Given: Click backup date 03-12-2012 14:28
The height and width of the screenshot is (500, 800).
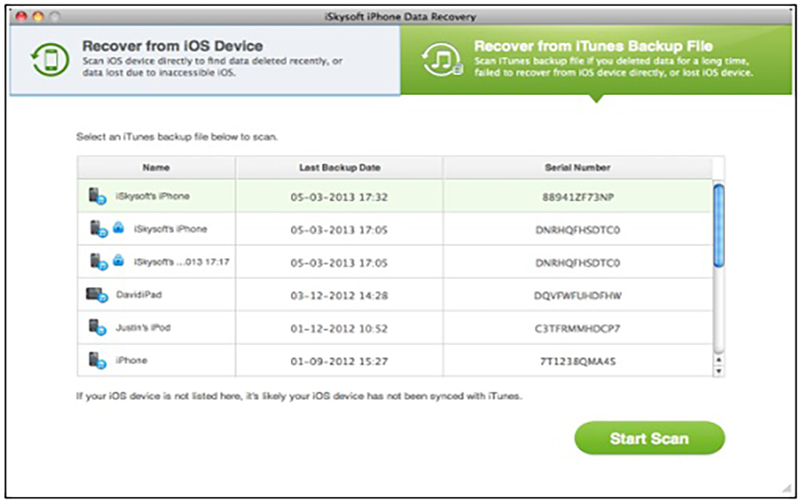Looking at the screenshot, I should (x=339, y=295).
